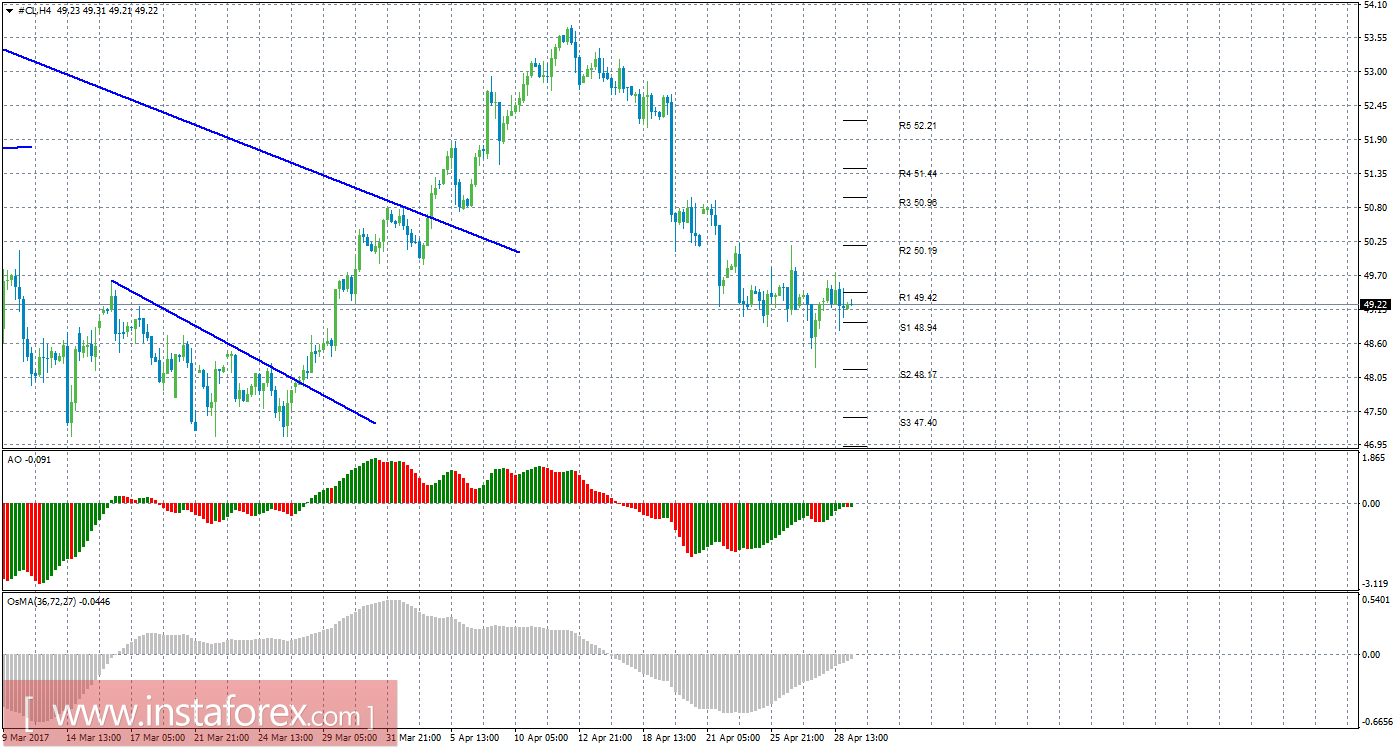Click the 9 Mar 2017 date label
The height and width of the screenshot is (749, 1398).
point(24,738)
